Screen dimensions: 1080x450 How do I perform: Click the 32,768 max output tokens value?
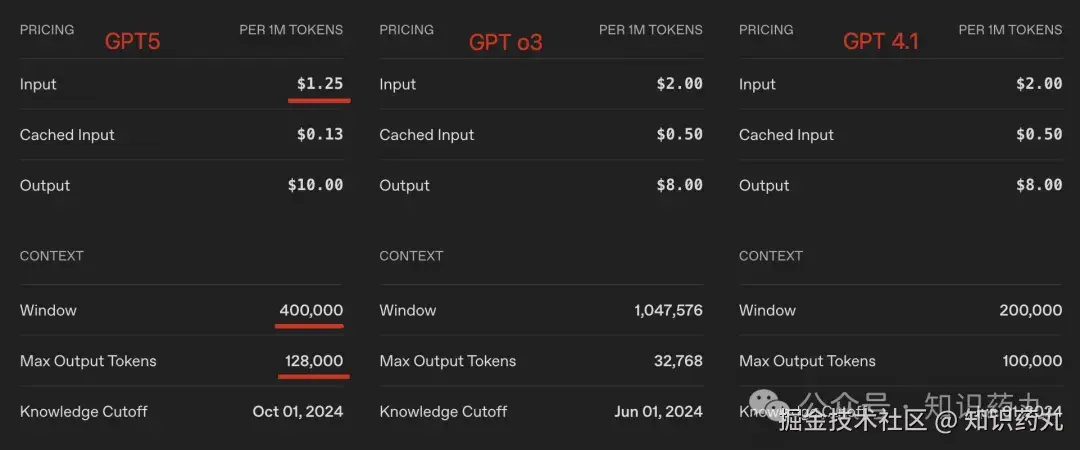pyautogui.click(x=678, y=361)
